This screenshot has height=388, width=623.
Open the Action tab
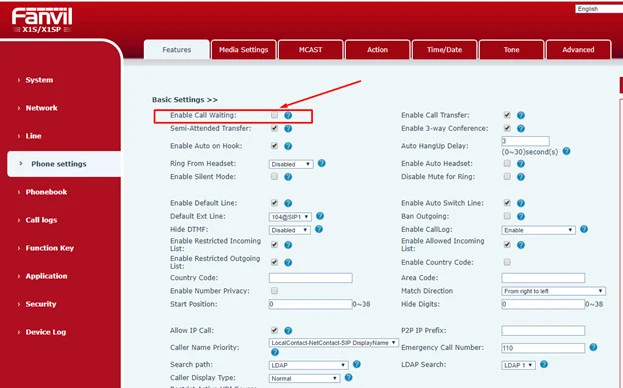coord(377,50)
